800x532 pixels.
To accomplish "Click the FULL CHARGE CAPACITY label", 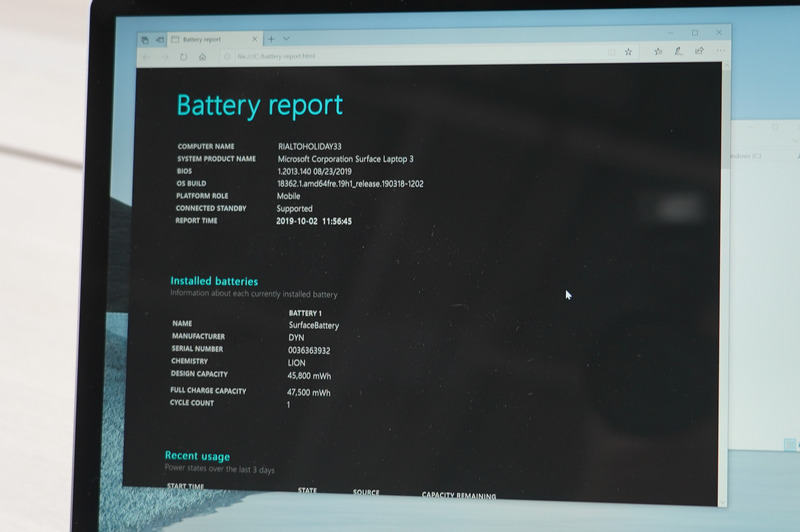I will point(208,391).
